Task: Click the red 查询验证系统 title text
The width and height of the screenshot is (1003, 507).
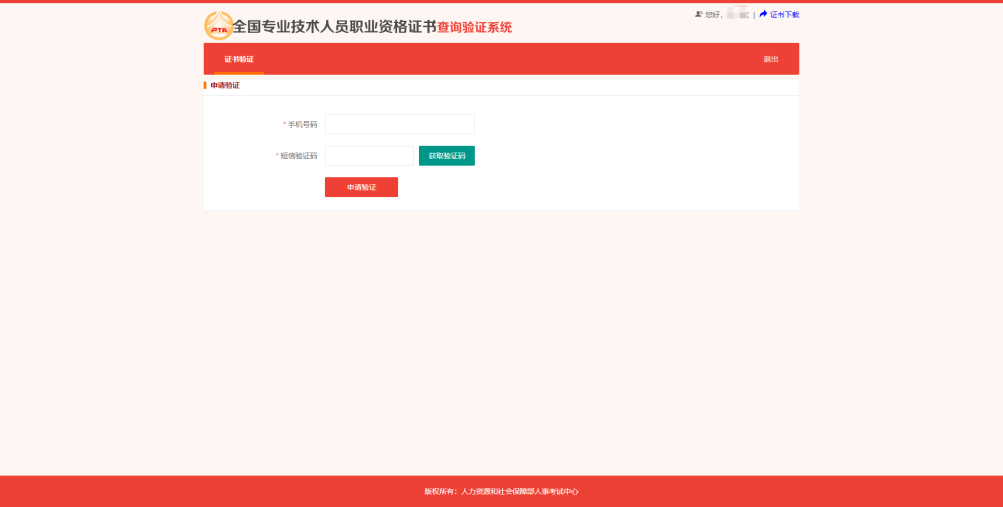Action: [x=474, y=28]
